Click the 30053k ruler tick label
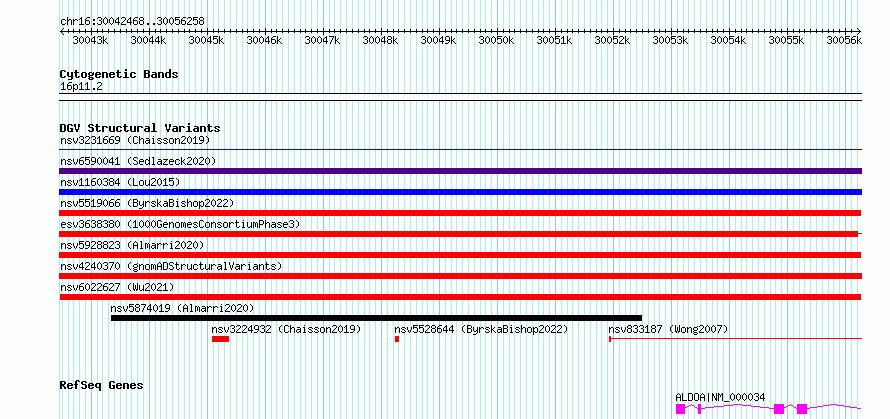 click(x=670, y=40)
